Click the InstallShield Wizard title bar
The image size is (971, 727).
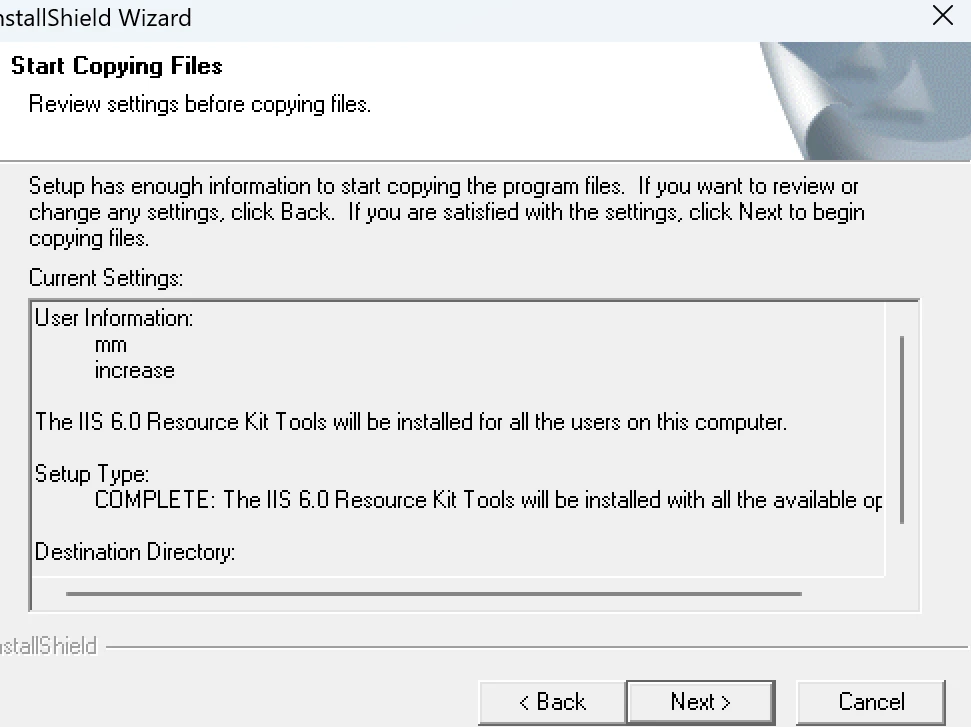tap(400, 16)
